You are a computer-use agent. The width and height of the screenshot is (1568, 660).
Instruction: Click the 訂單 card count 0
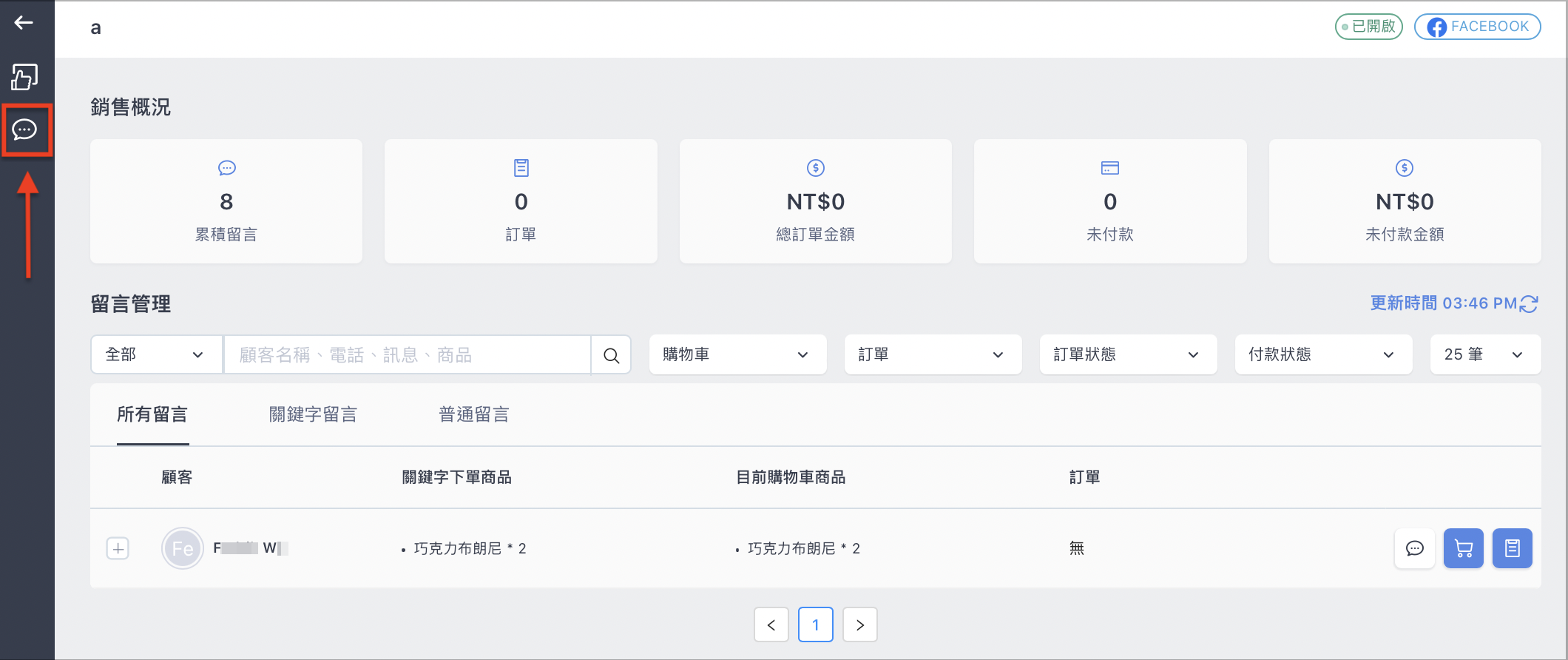(521, 201)
